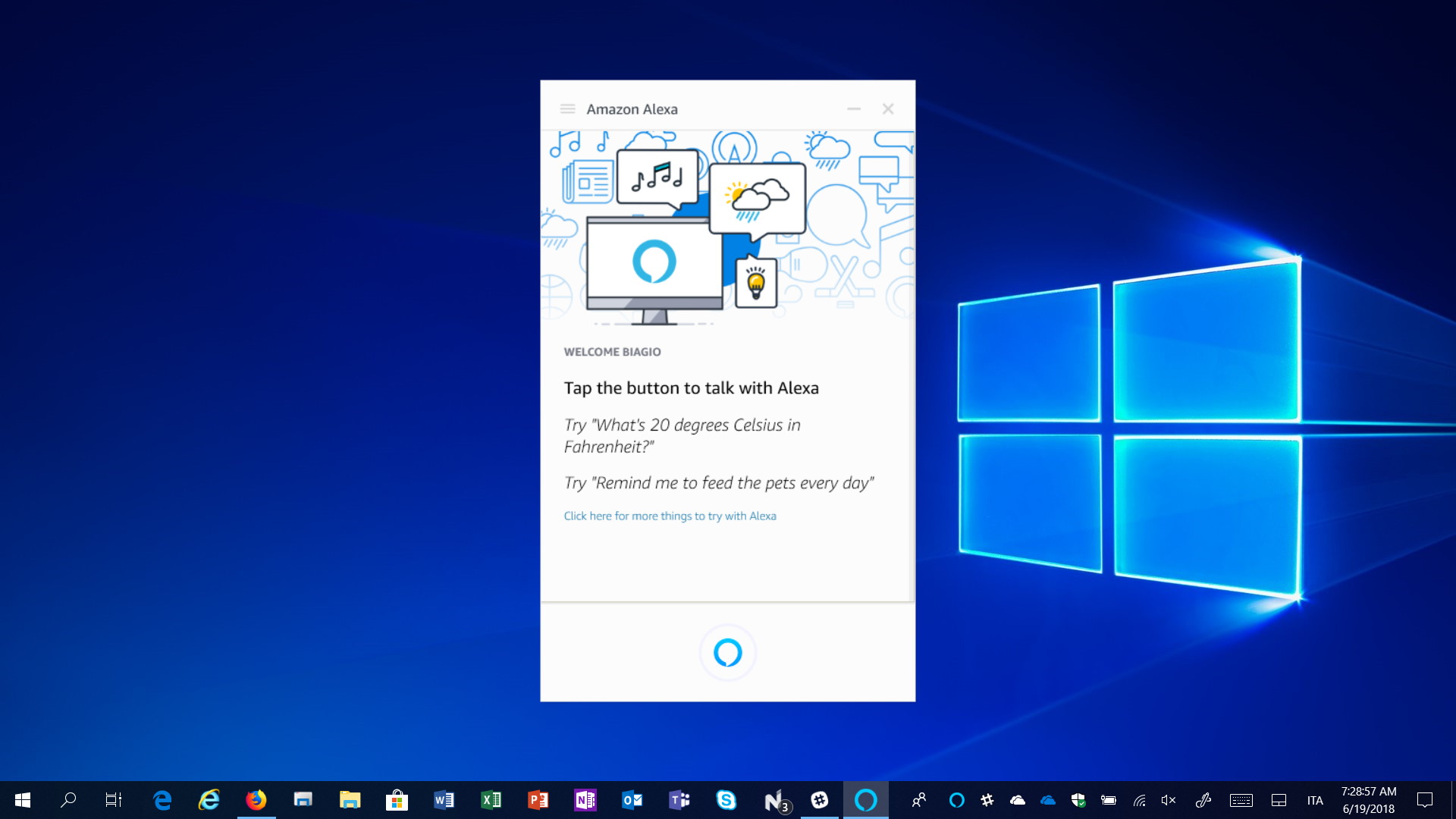Open the Windows Start menu
Image resolution: width=1456 pixels, height=819 pixels.
23,800
